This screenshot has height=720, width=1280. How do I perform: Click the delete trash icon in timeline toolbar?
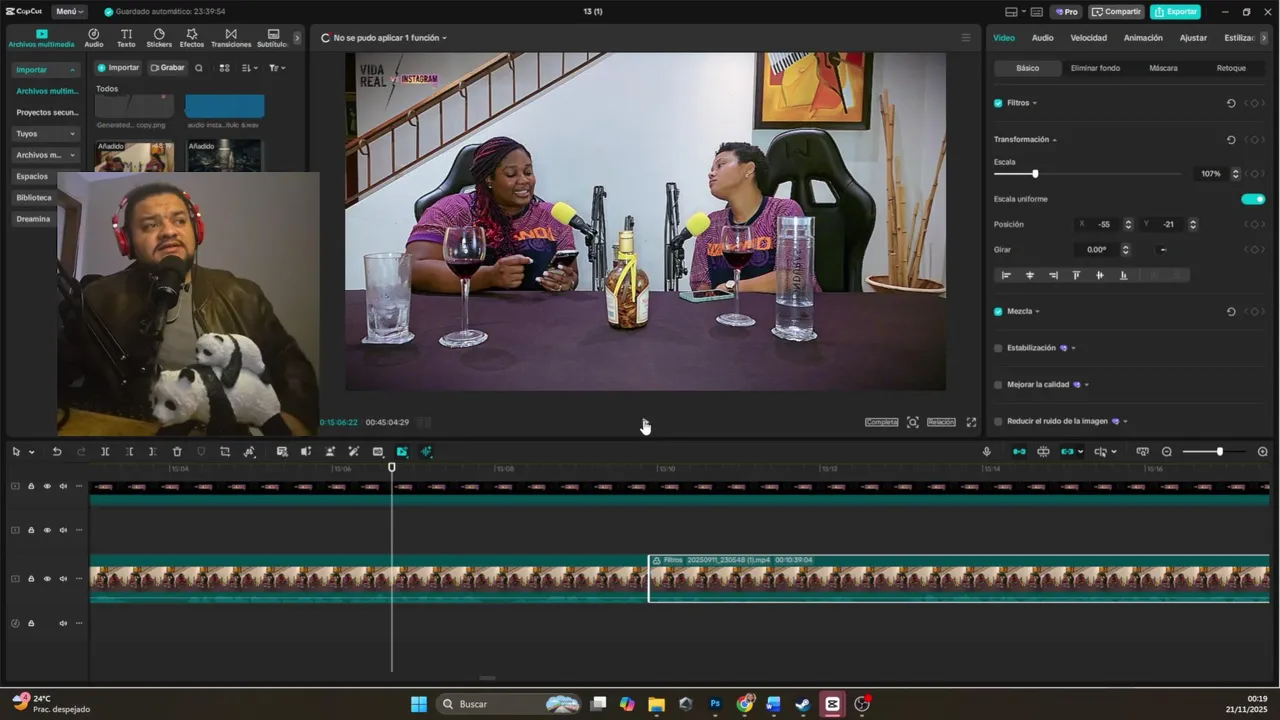[x=177, y=452]
